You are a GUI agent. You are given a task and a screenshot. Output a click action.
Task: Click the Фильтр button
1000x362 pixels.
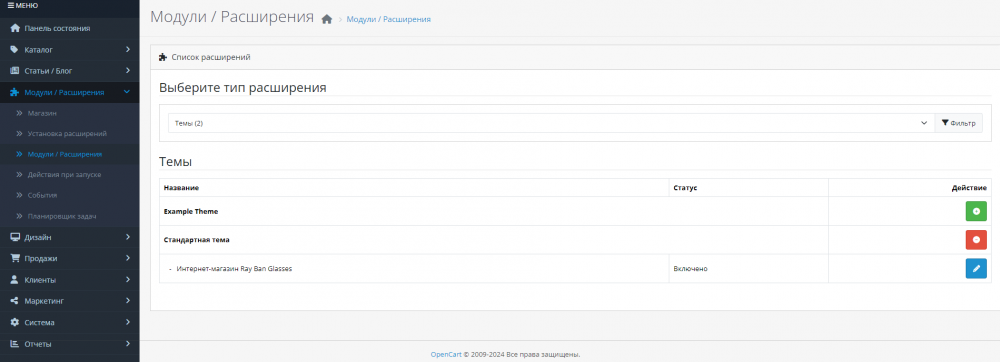point(959,123)
